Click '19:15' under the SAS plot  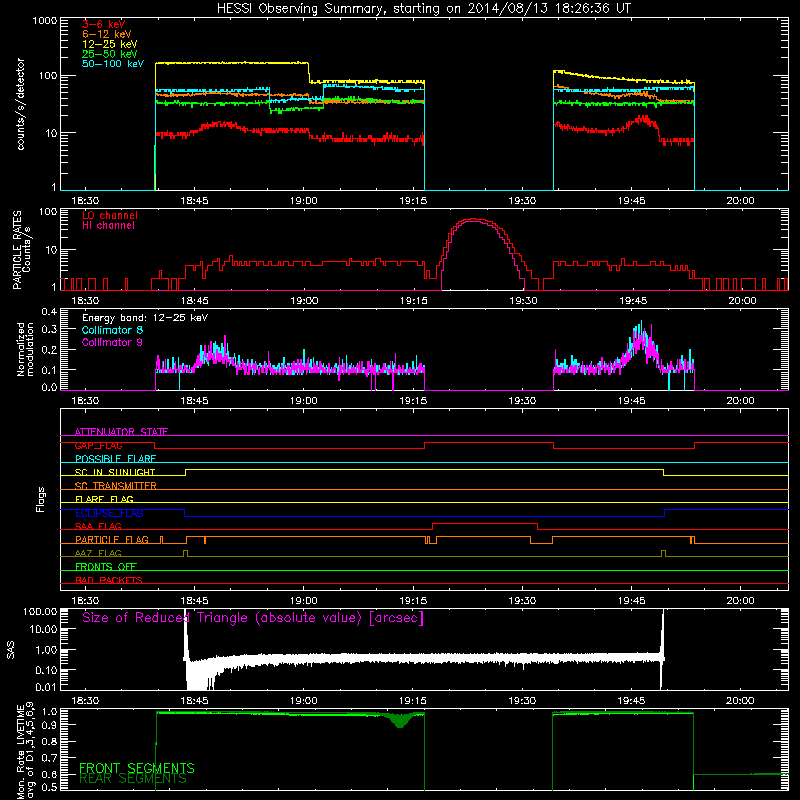coord(413,701)
